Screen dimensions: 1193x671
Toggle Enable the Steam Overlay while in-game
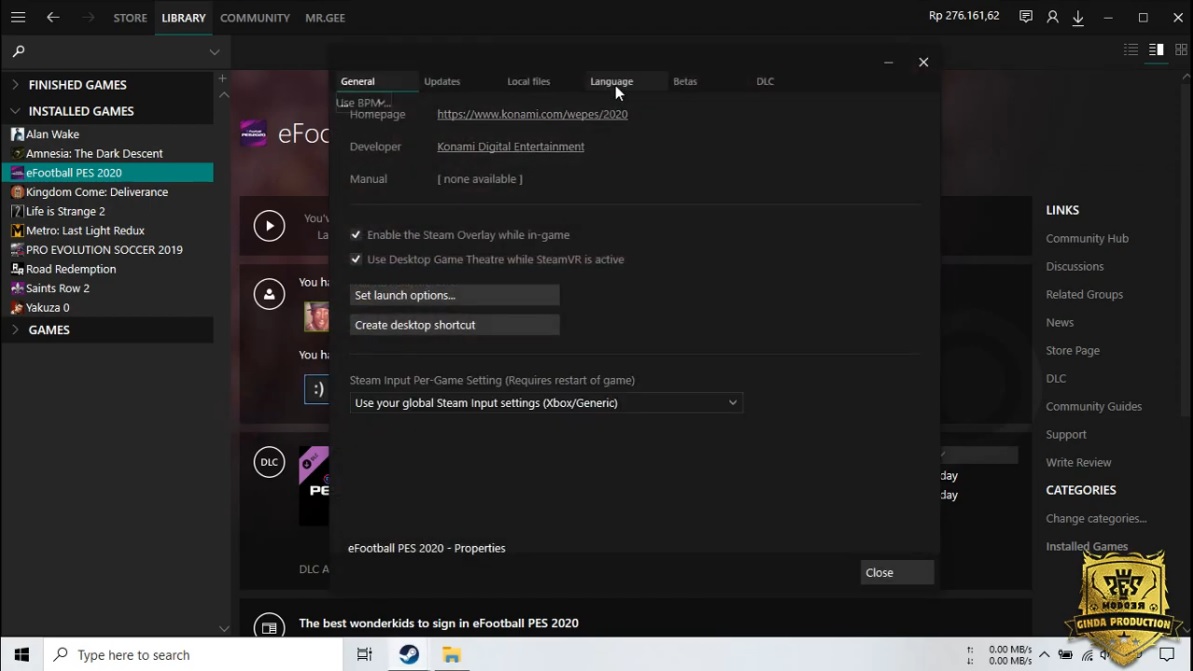pyautogui.click(x=355, y=234)
